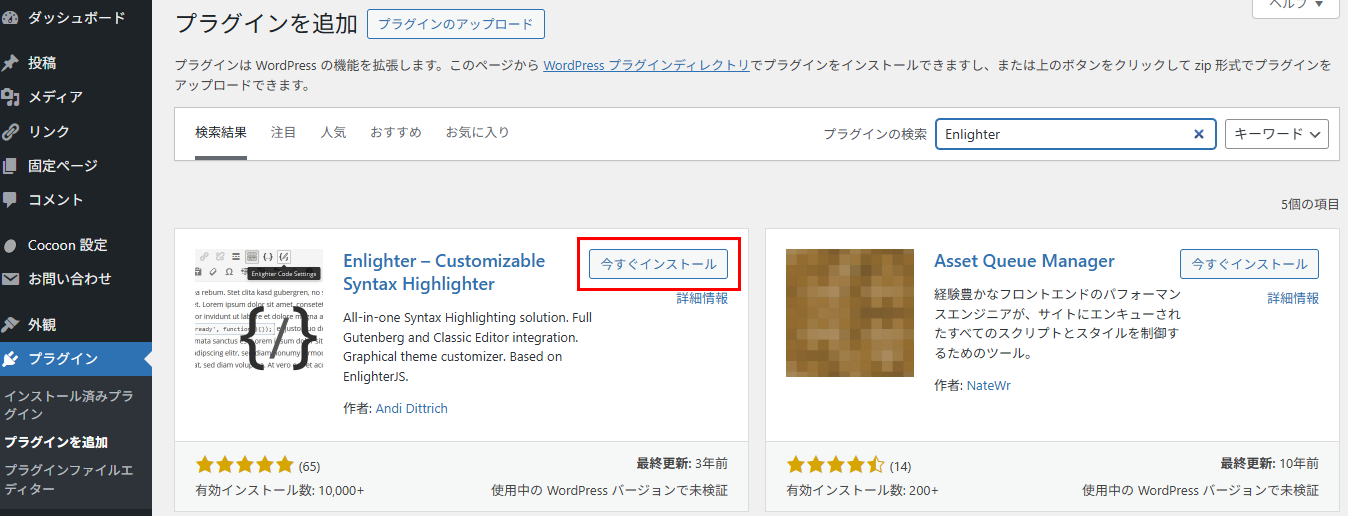The width and height of the screenshot is (1348, 516).
Task: Click 最終更新: 10年前 text
Action: [x=1269, y=464]
